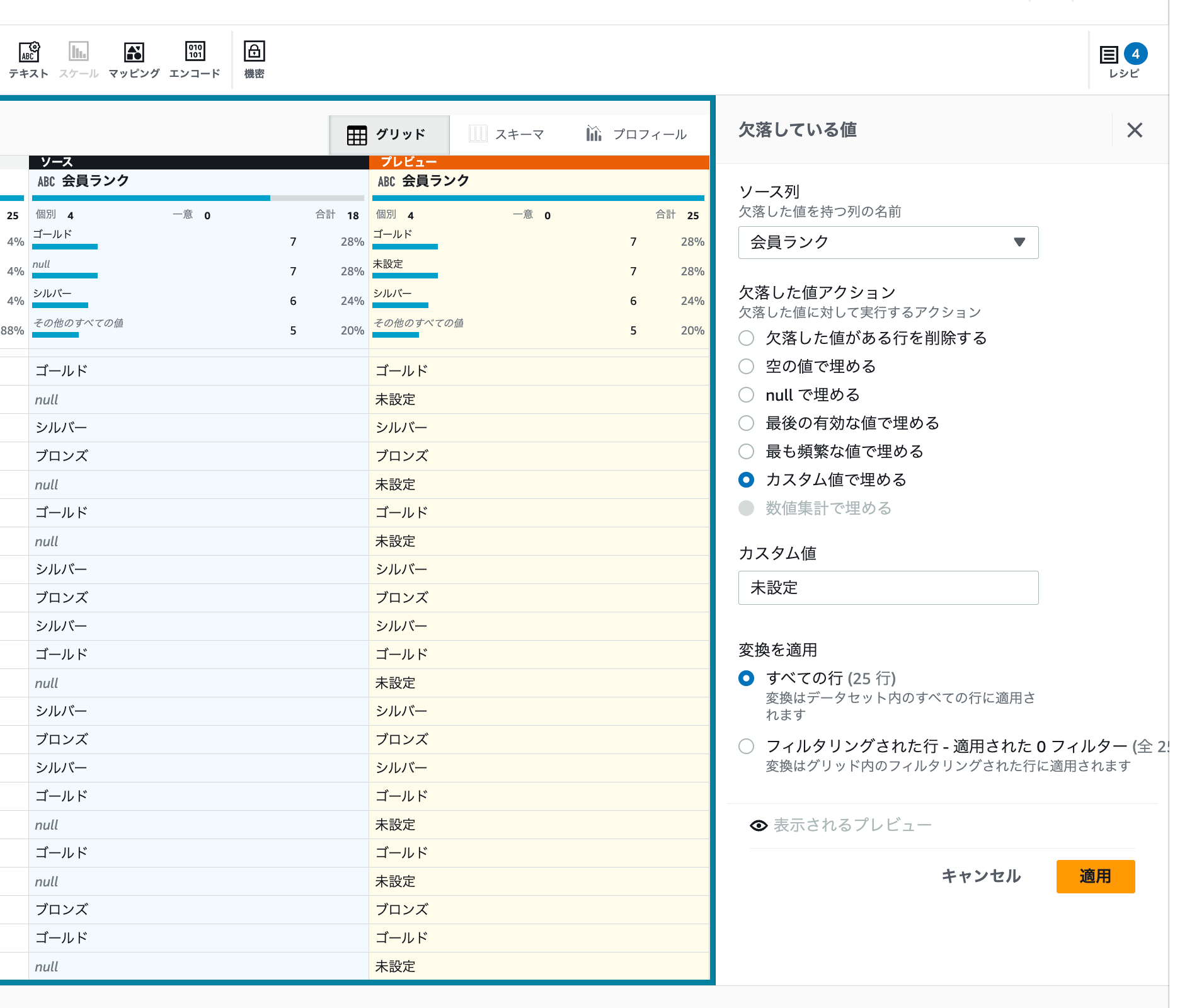1192x1008 pixels.
Task: Select 最後の有効な値で埋める option
Action: point(746,423)
